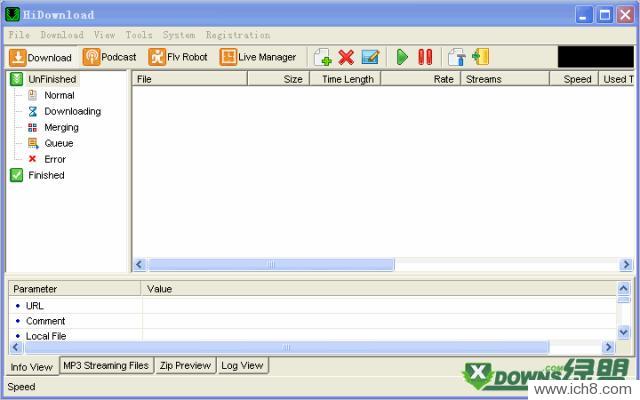Pause download with the red pause icon

(x=425, y=57)
